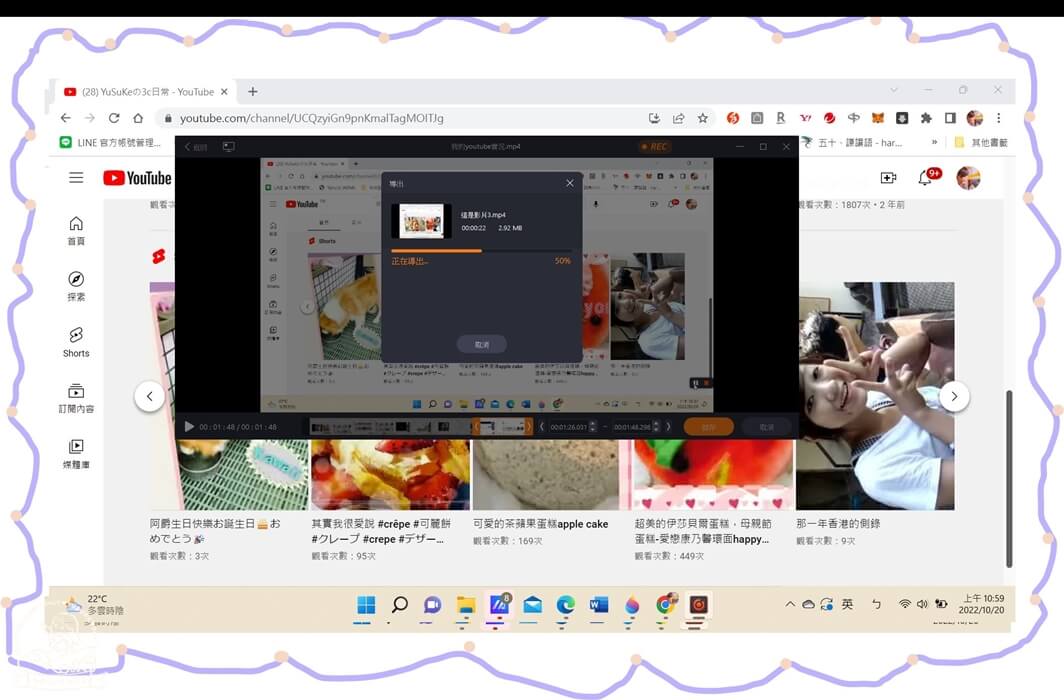Viewport: 1064px width, 700px height.
Task: Click Chrome extensions puzzle icon
Action: click(926, 117)
